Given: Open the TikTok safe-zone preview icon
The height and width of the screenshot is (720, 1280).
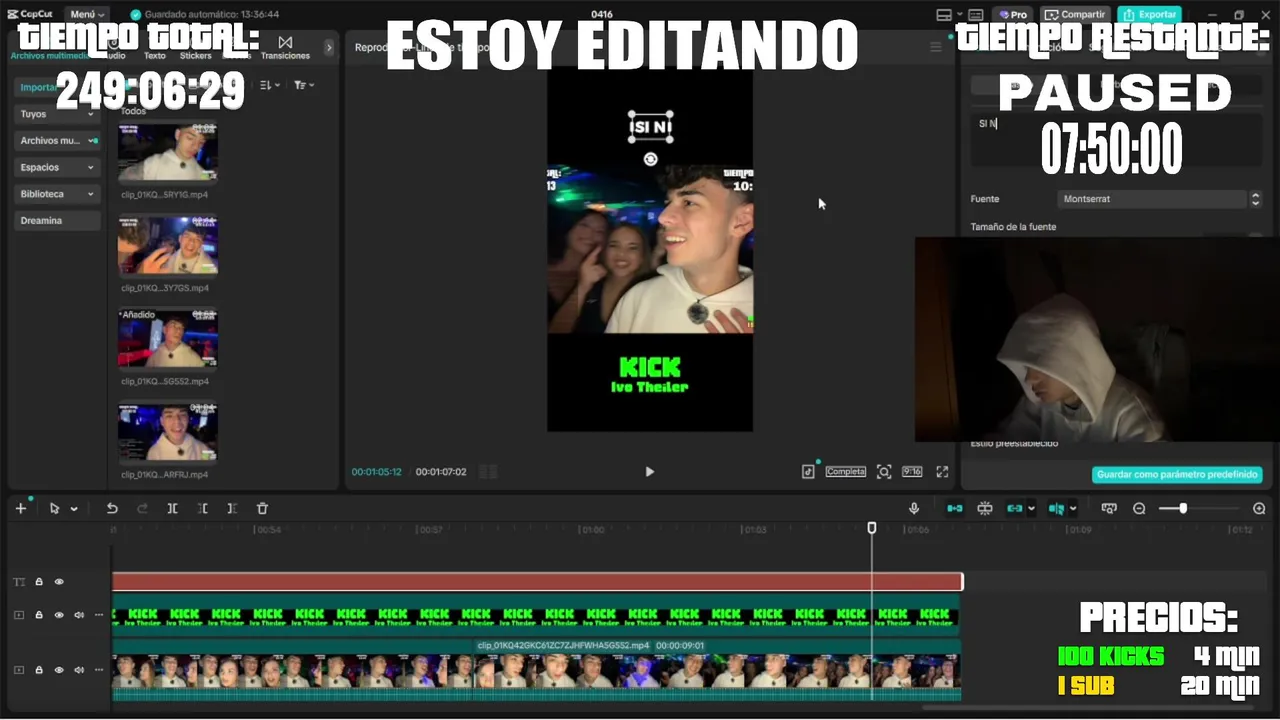Looking at the screenshot, I should [808, 471].
